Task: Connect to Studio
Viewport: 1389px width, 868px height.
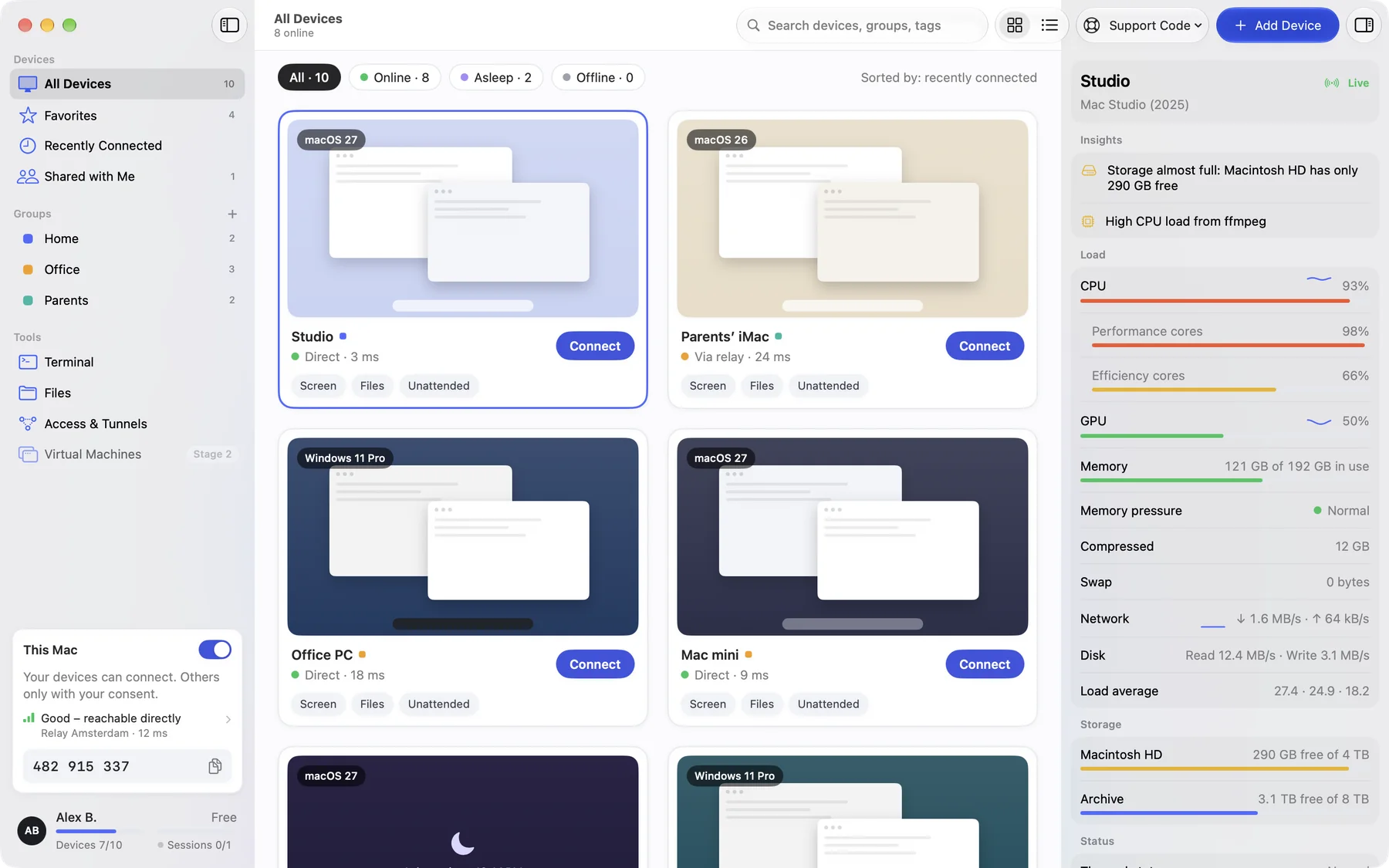Action: [x=595, y=346]
